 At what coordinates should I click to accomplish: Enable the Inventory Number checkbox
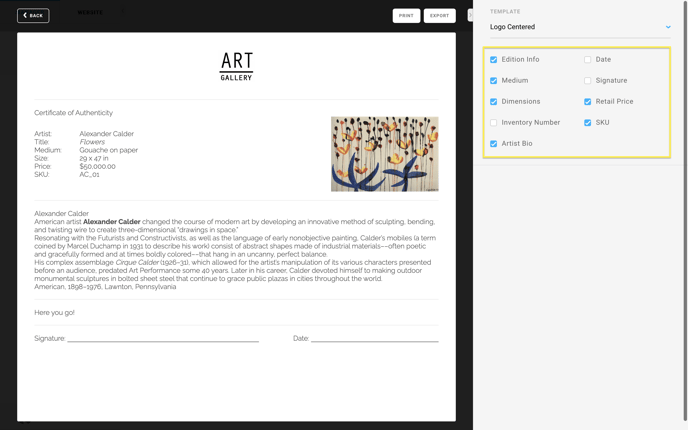(x=494, y=123)
